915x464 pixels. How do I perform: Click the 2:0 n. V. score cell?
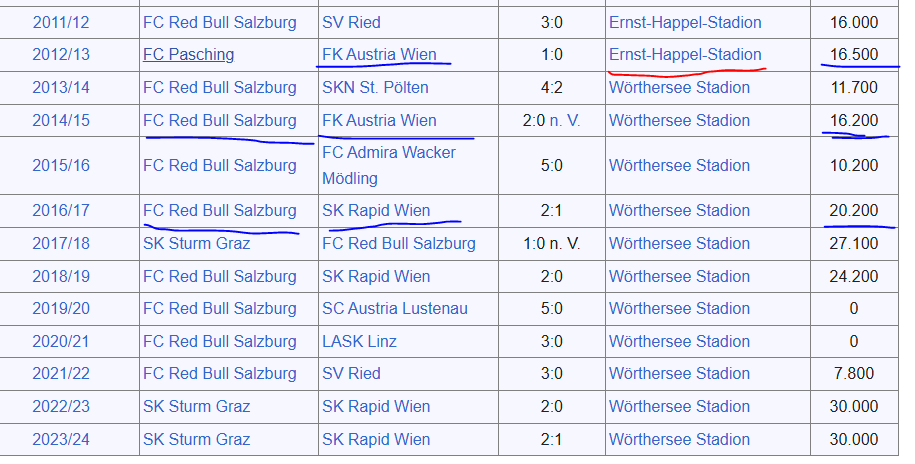click(x=551, y=121)
